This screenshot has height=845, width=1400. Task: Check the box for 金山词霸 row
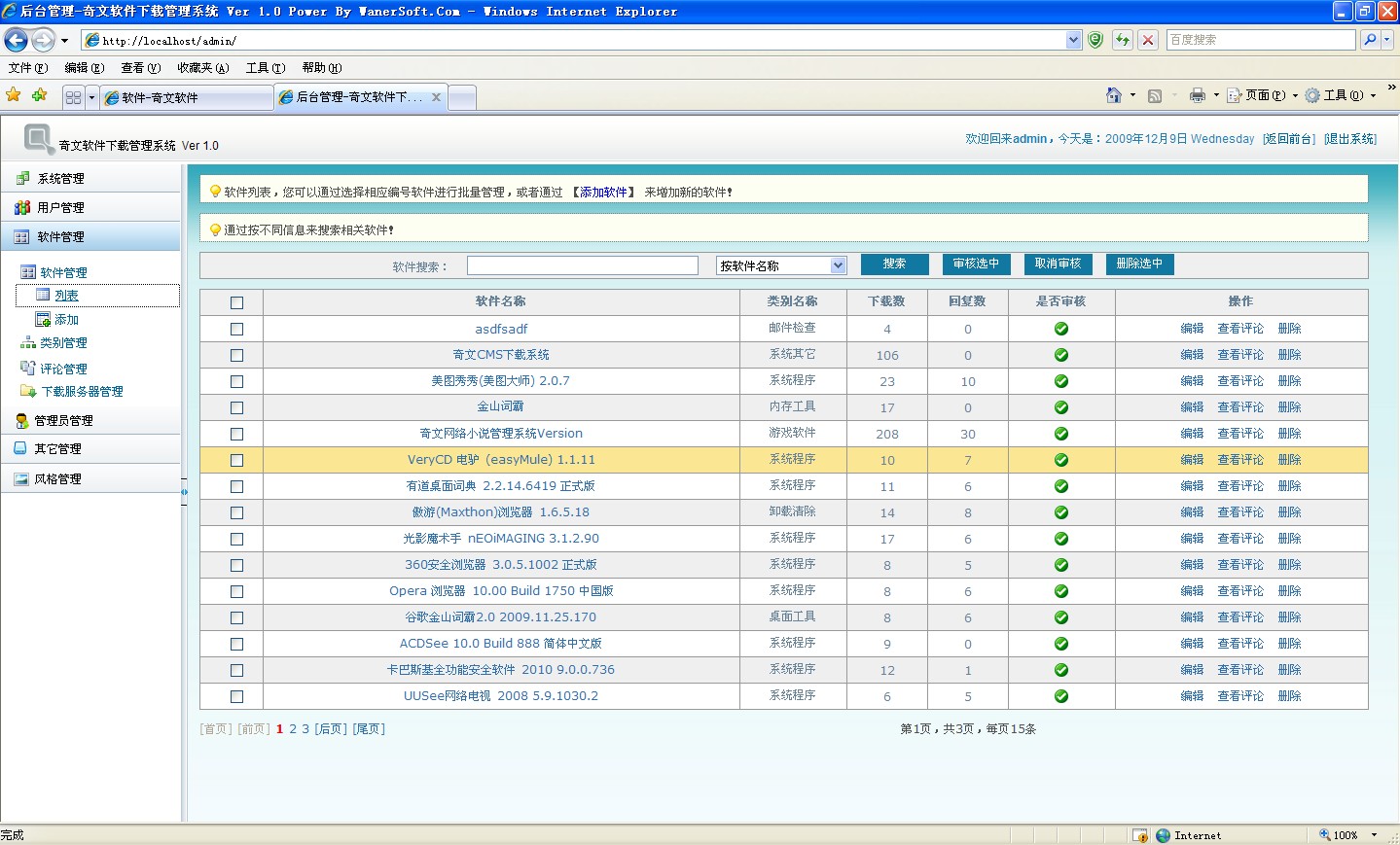tap(236, 407)
